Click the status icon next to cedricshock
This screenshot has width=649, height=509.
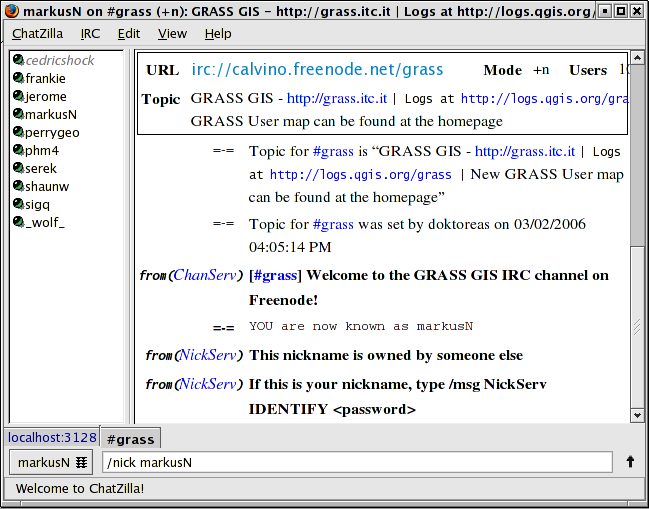click(x=19, y=60)
